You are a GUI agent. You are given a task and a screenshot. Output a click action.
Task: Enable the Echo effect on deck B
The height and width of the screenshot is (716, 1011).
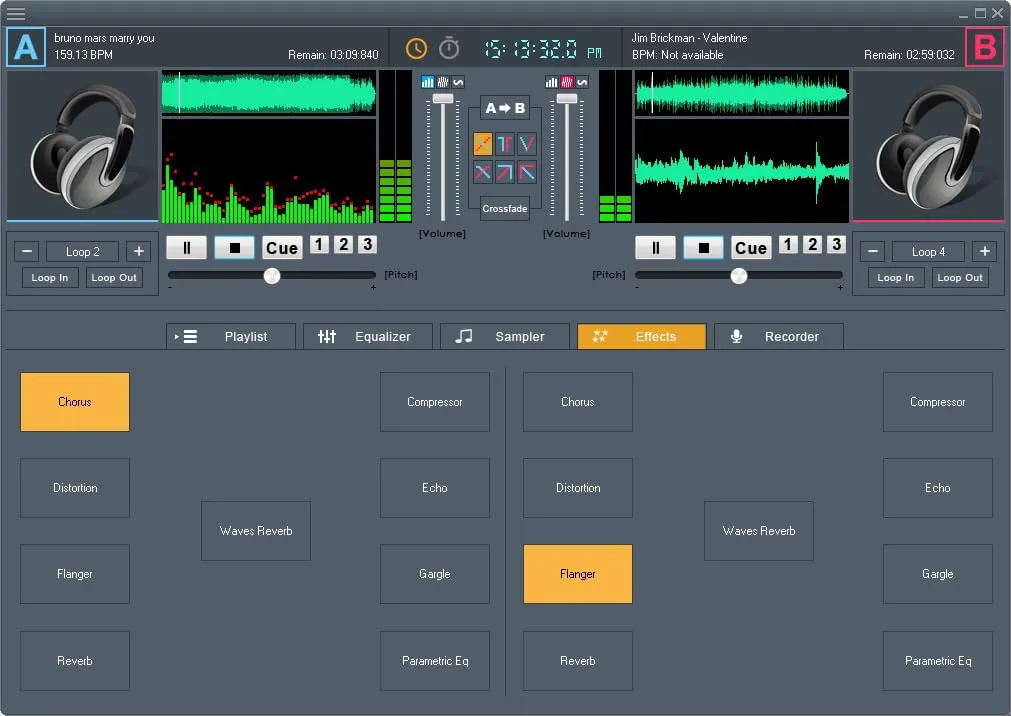(937, 488)
